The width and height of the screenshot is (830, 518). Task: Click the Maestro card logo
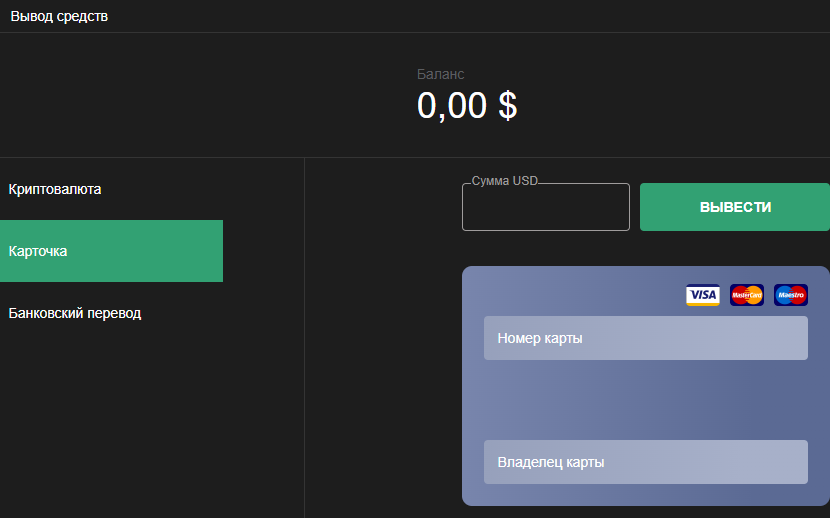click(x=791, y=295)
